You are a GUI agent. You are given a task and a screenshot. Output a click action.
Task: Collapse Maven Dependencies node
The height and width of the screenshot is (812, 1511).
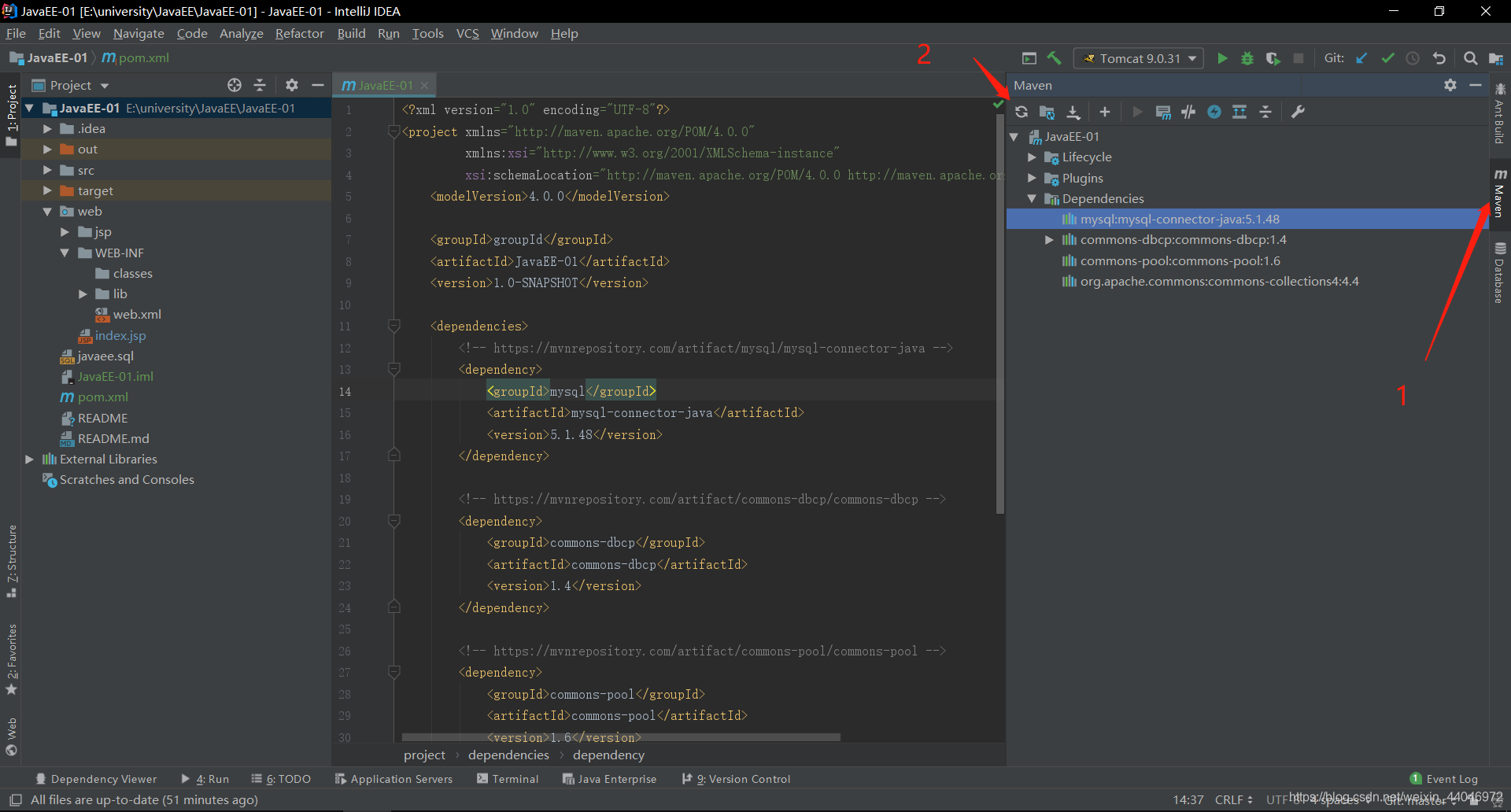(1032, 199)
